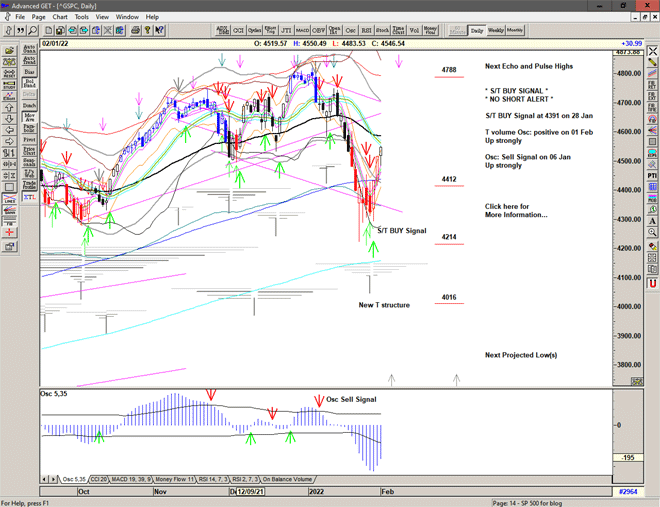Click the OBV study toolbar button
Screen dimensions: 660x507
[319, 31]
